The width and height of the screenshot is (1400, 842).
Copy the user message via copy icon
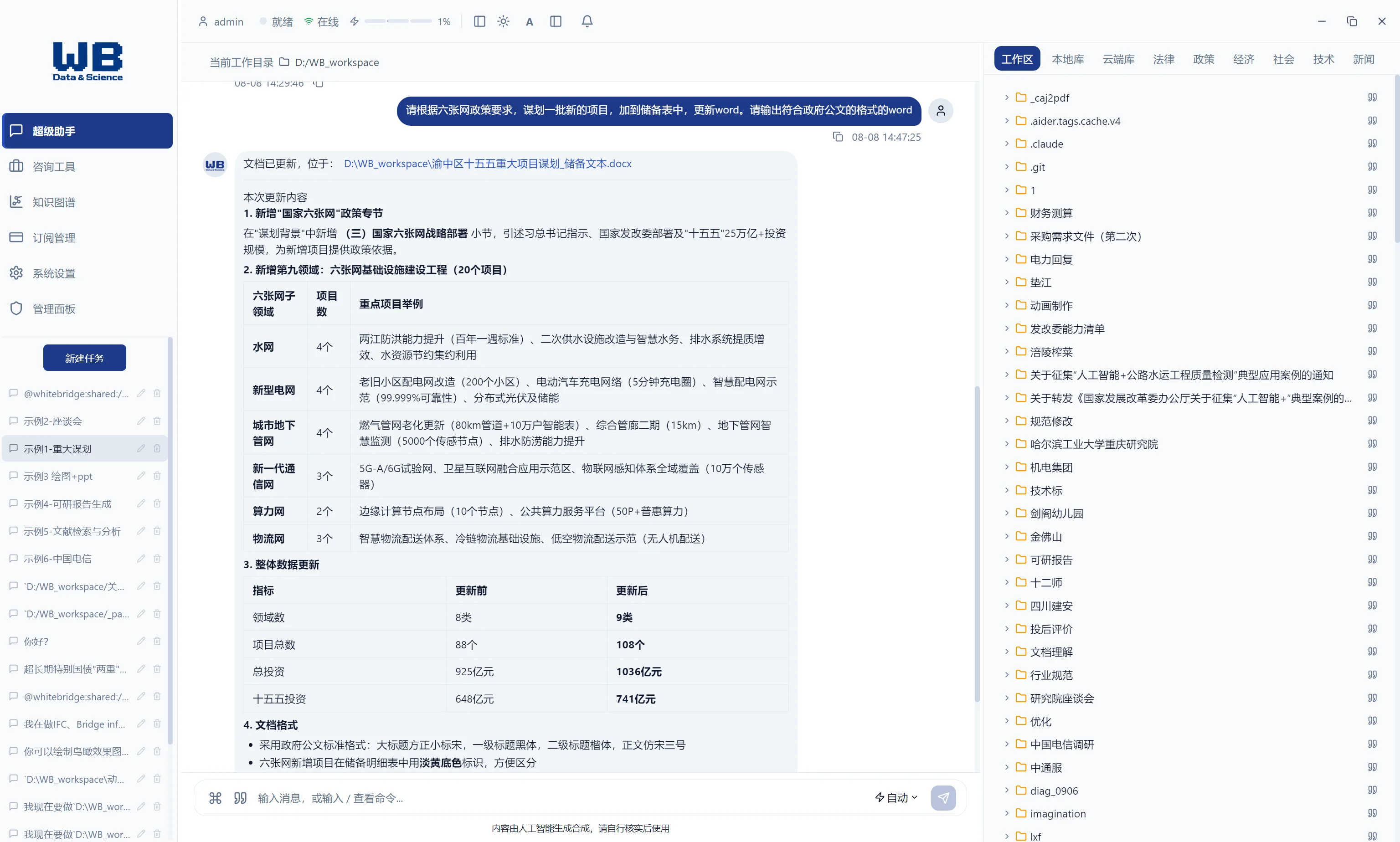pyautogui.click(x=838, y=137)
